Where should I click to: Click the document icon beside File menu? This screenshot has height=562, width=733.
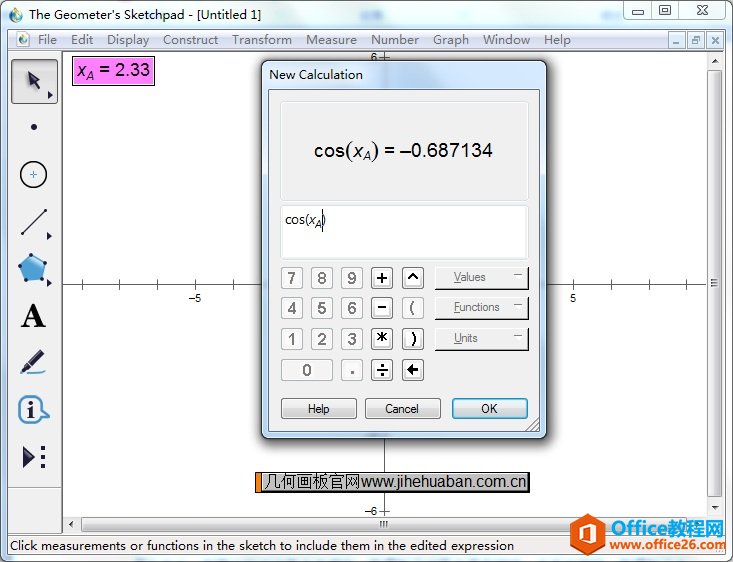[23, 39]
